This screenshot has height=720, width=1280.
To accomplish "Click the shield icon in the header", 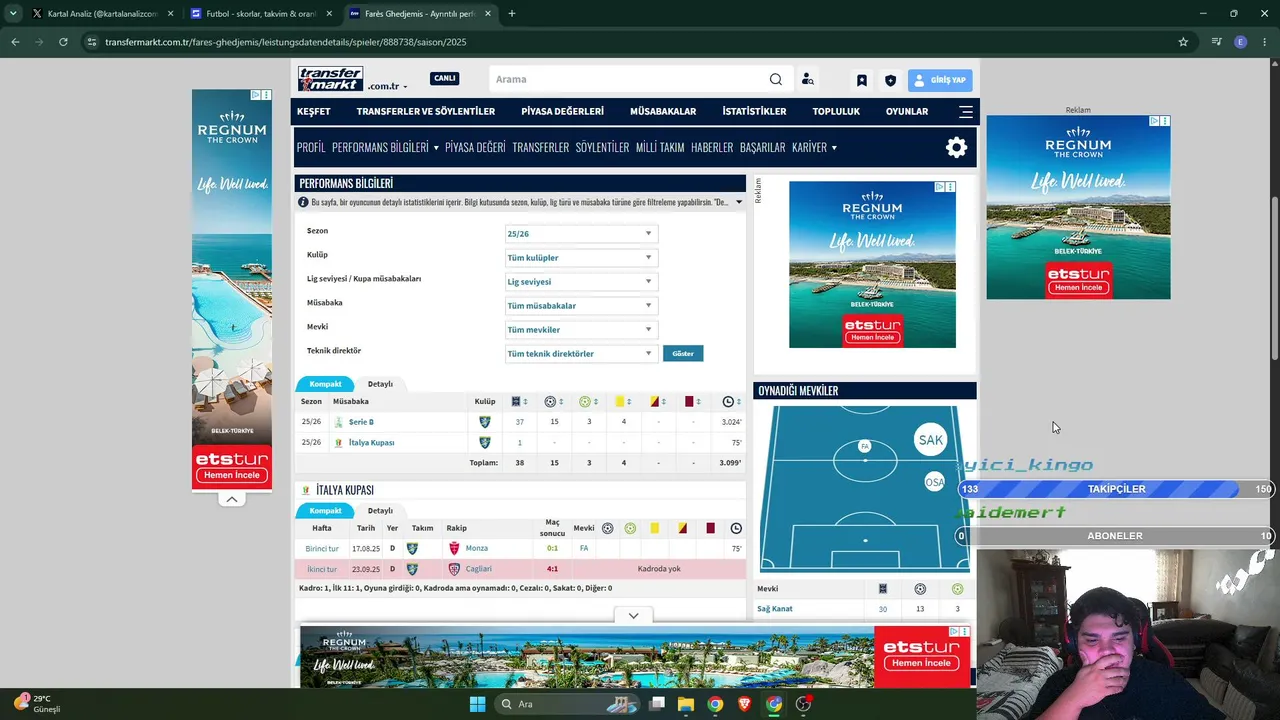I will point(890,80).
